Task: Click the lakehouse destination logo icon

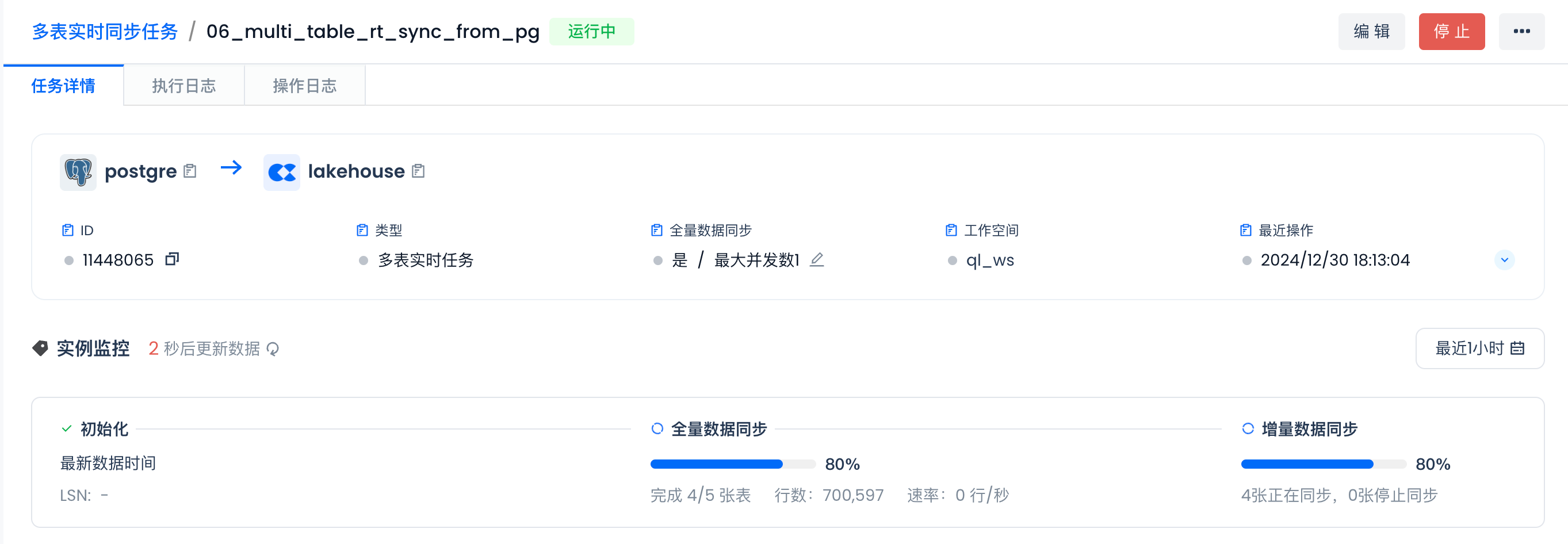Action: click(x=282, y=172)
